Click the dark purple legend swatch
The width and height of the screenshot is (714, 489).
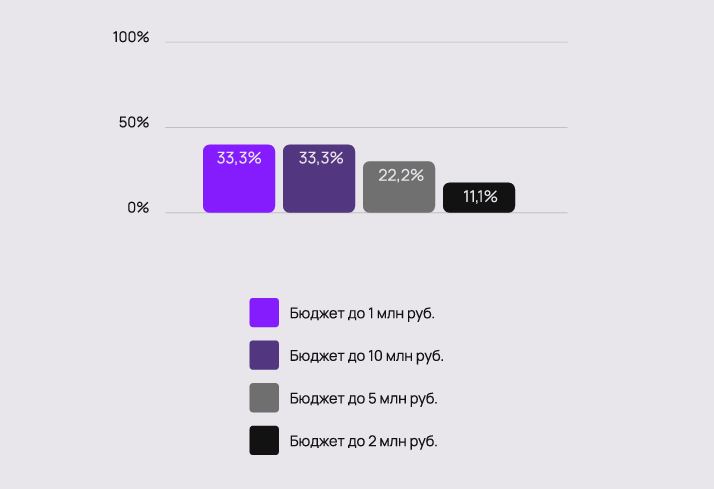tap(264, 355)
